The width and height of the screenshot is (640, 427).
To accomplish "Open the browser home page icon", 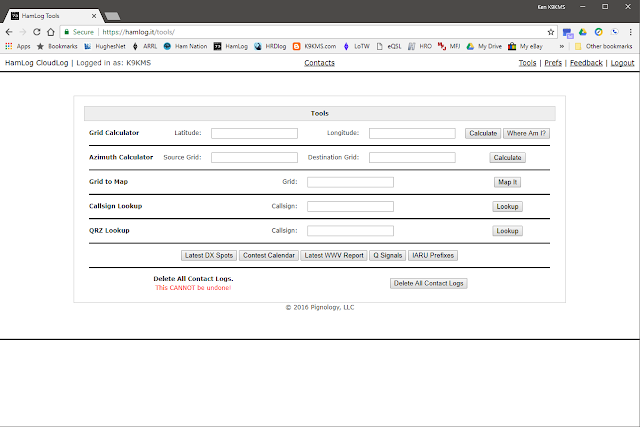I will (x=51, y=32).
